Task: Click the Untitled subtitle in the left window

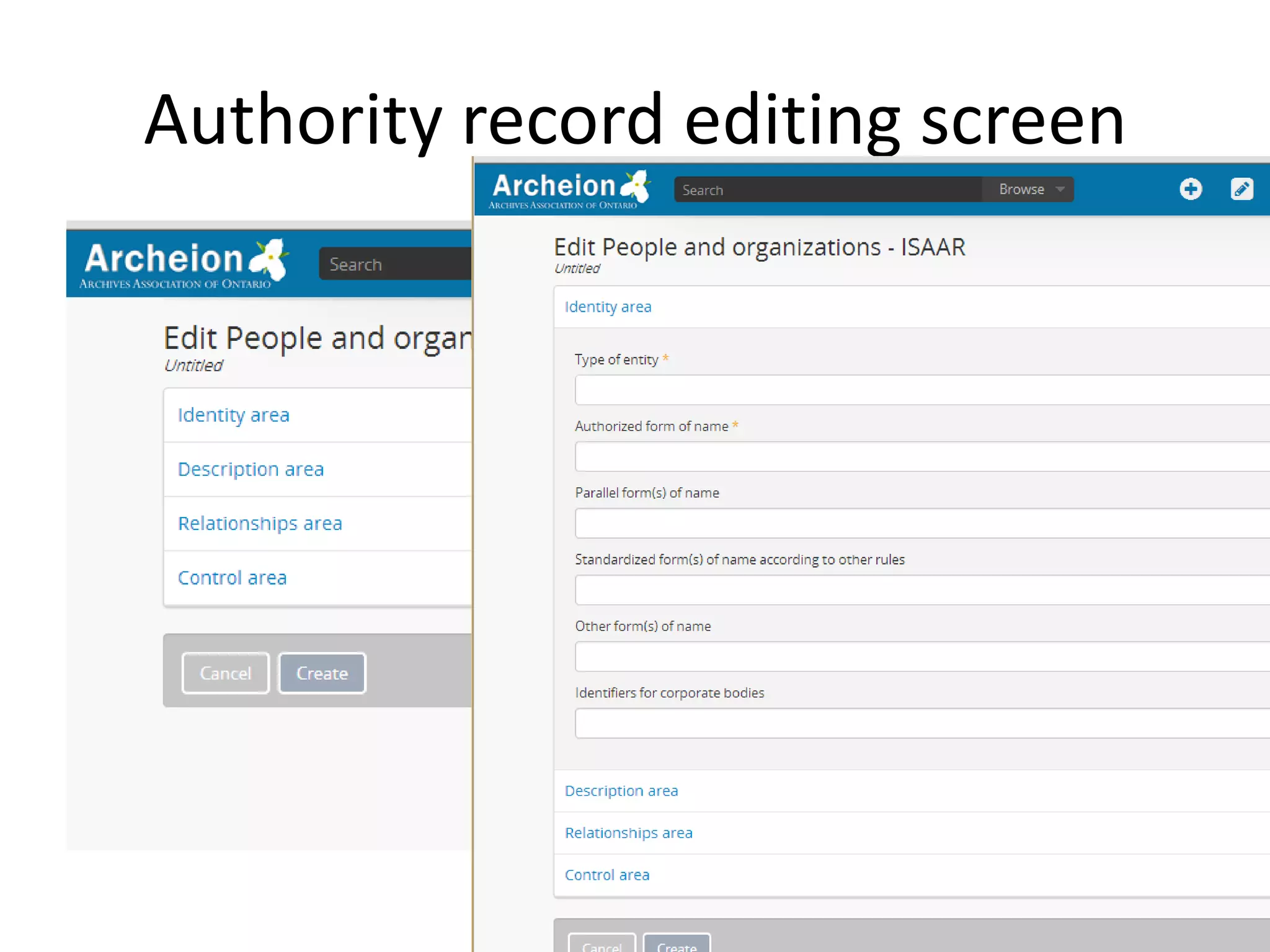Action: [193, 366]
